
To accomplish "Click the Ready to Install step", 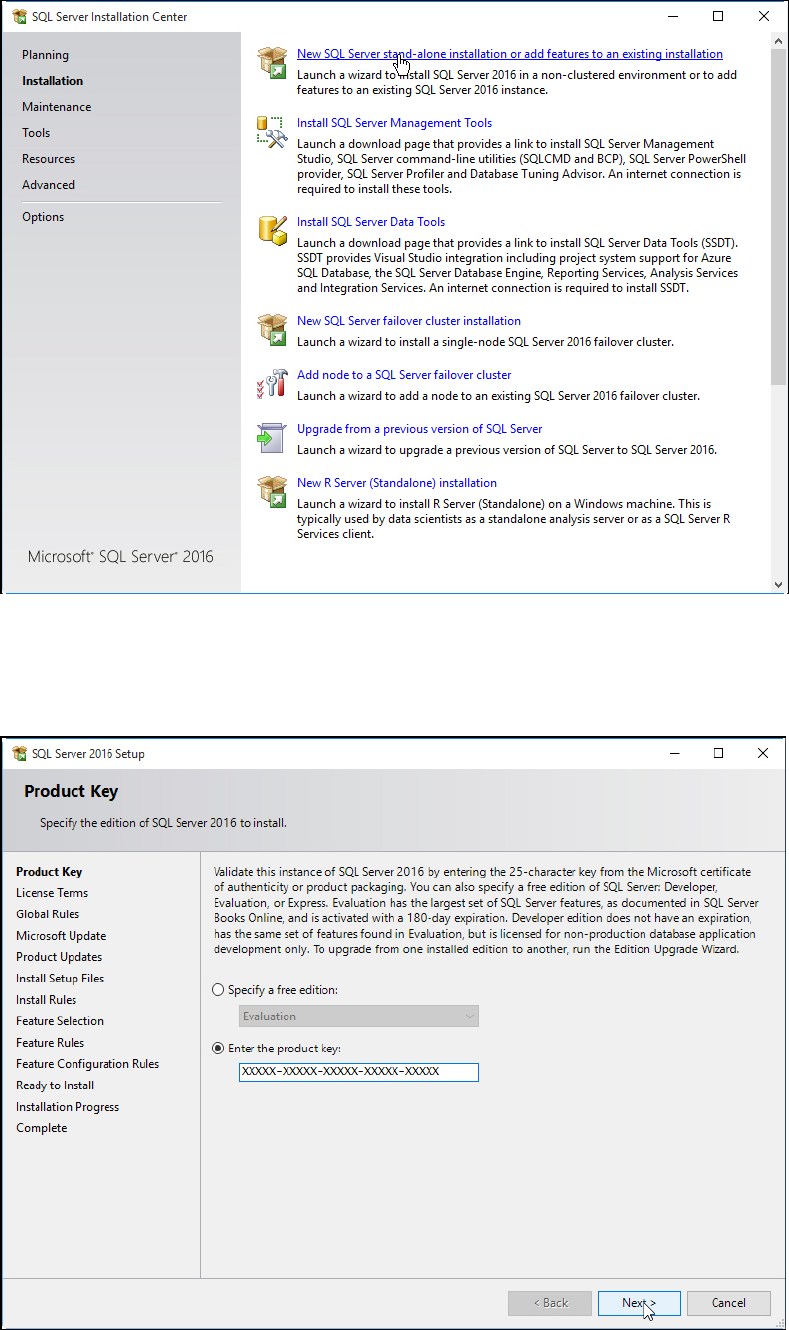I will pos(55,1085).
